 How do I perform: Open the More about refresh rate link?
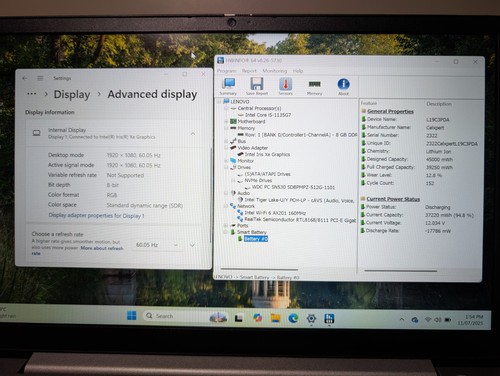coord(102,248)
